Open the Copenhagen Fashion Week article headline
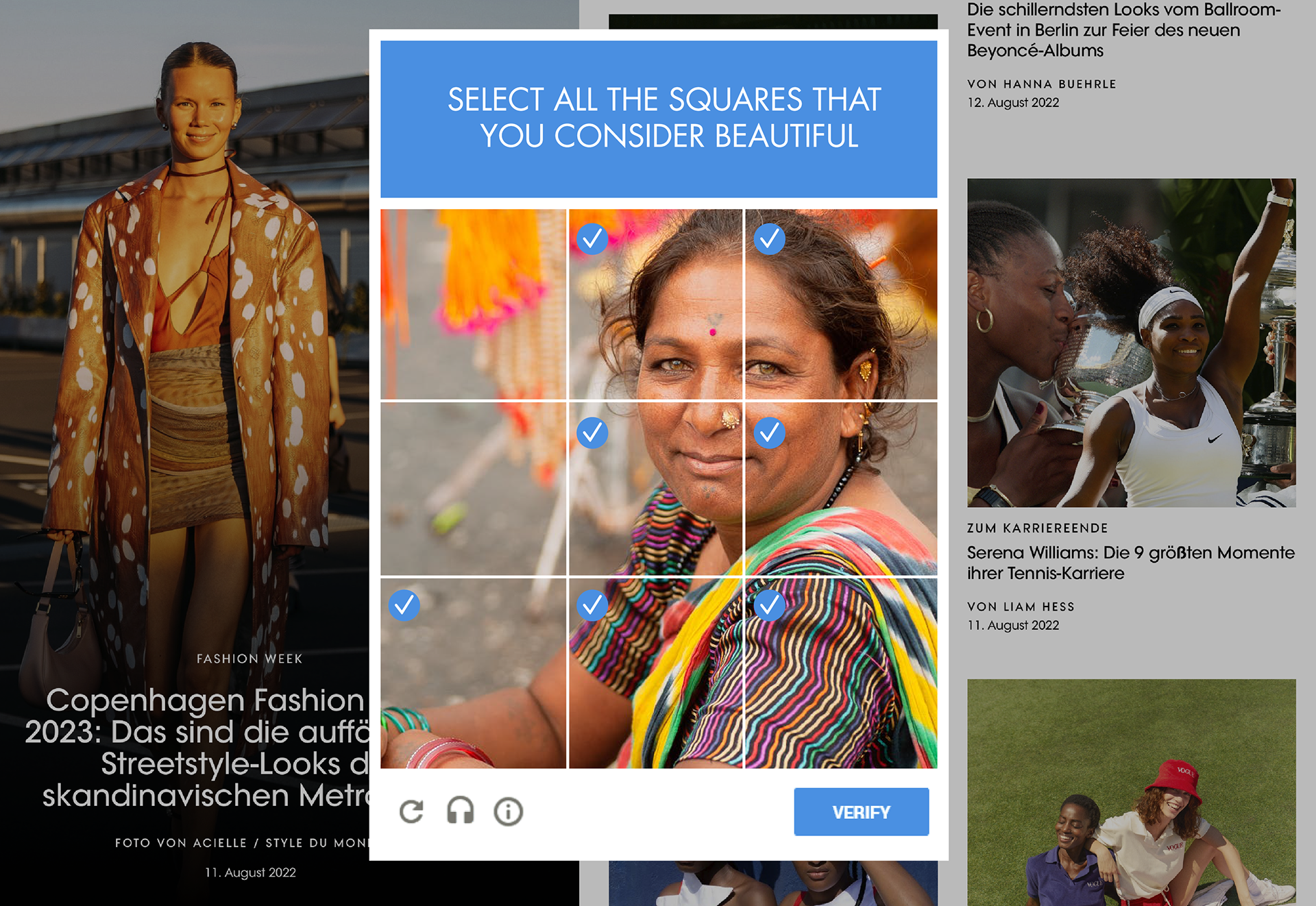Image resolution: width=1316 pixels, height=906 pixels. (199, 748)
